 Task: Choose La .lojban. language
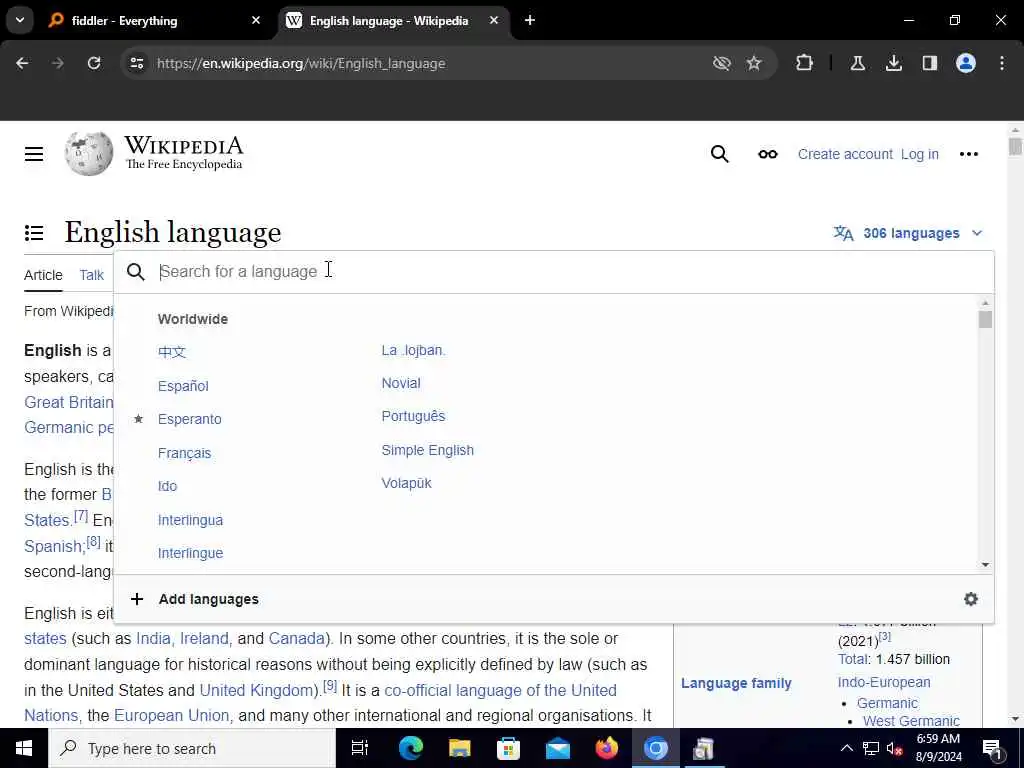[x=413, y=351]
